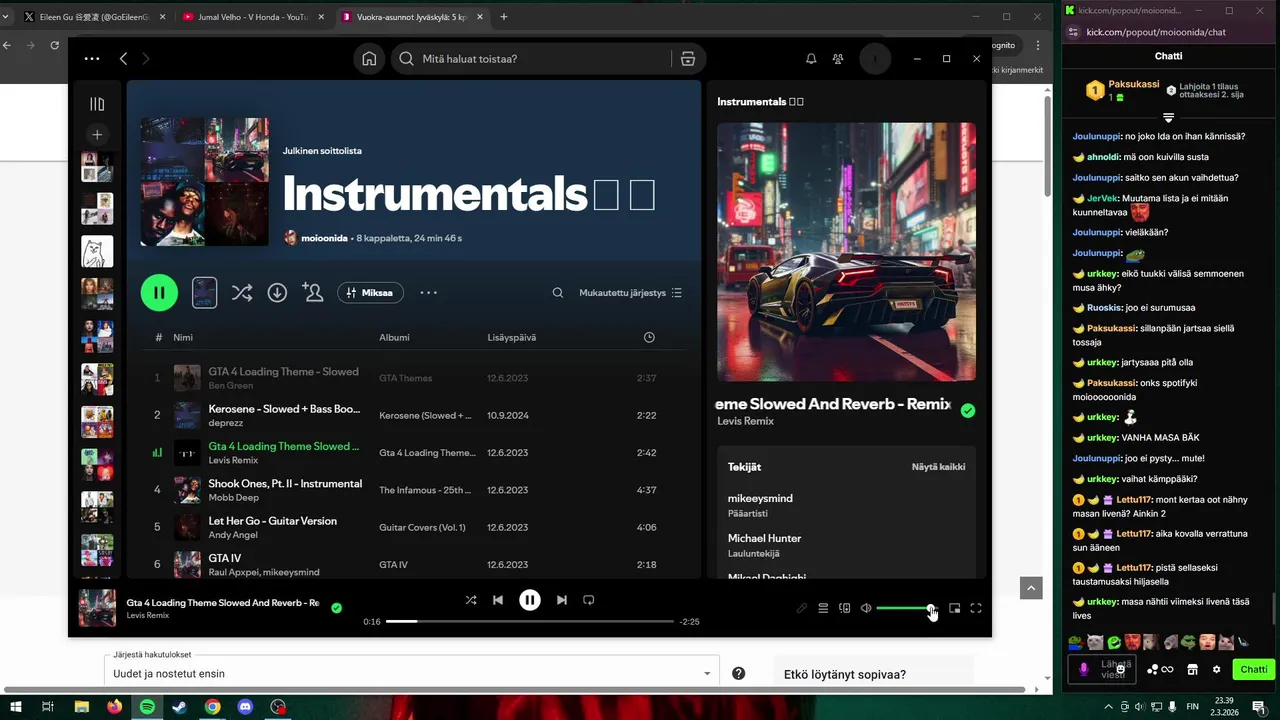Select track Let Her Go - Guitar Version

click(272, 521)
